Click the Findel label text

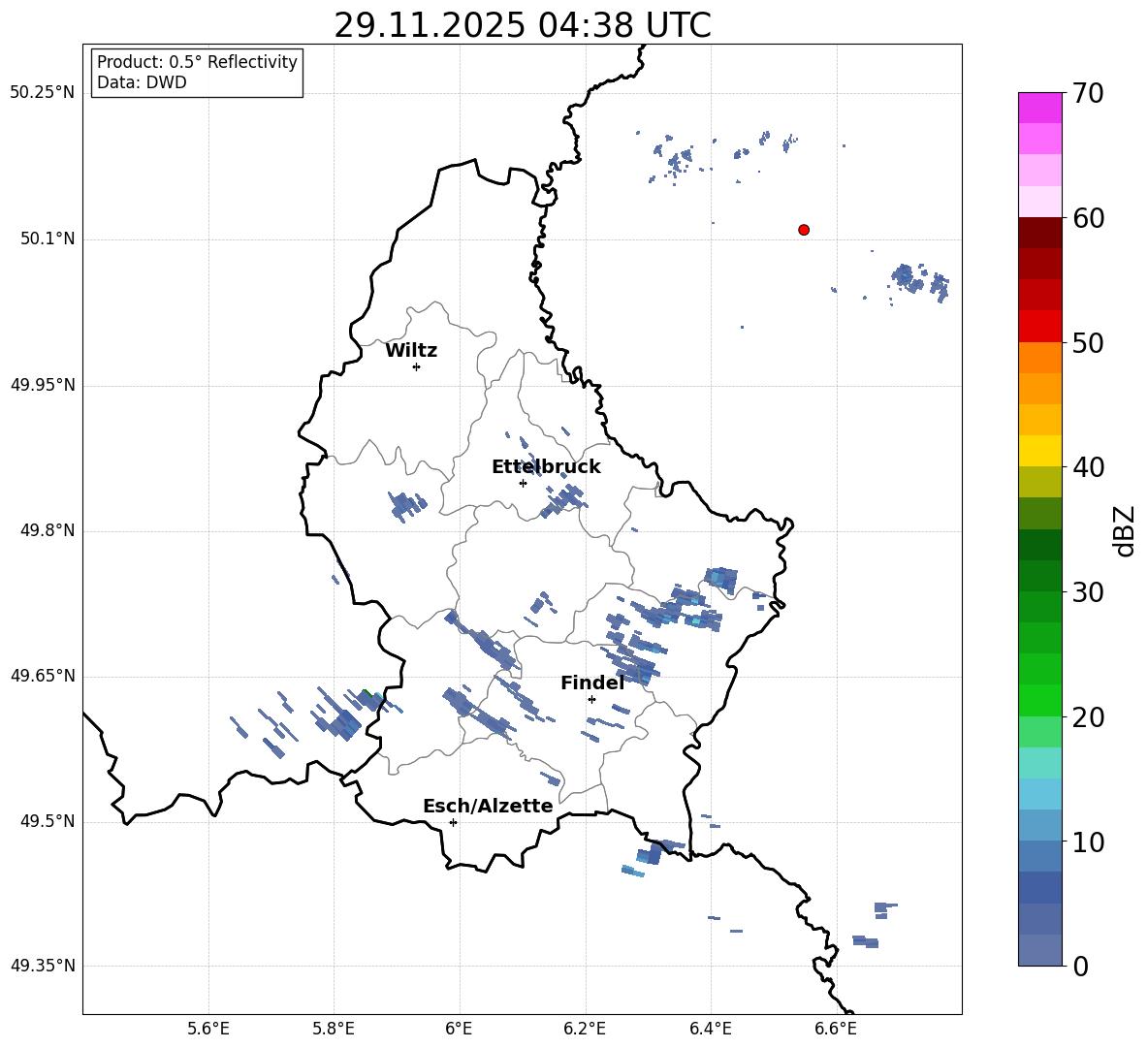pos(592,683)
